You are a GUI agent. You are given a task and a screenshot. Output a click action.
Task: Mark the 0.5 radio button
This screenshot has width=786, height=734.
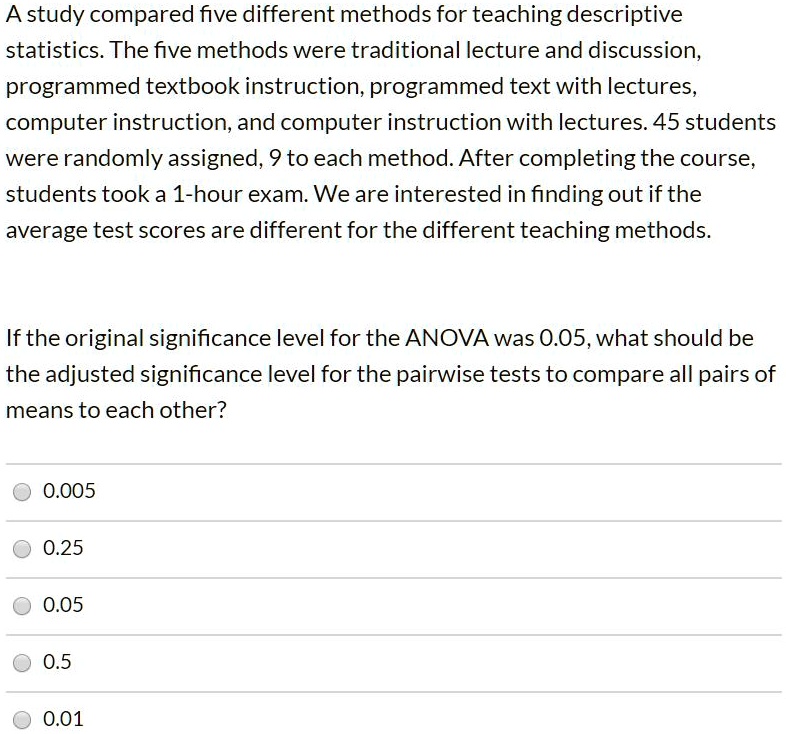coord(21,663)
